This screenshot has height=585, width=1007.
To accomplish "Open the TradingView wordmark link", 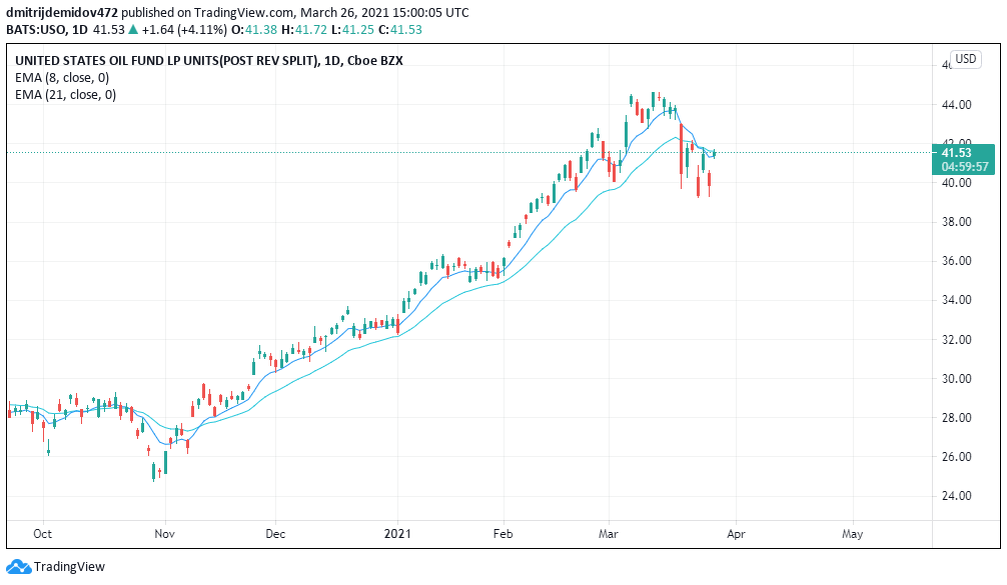I will [x=69, y=566].
